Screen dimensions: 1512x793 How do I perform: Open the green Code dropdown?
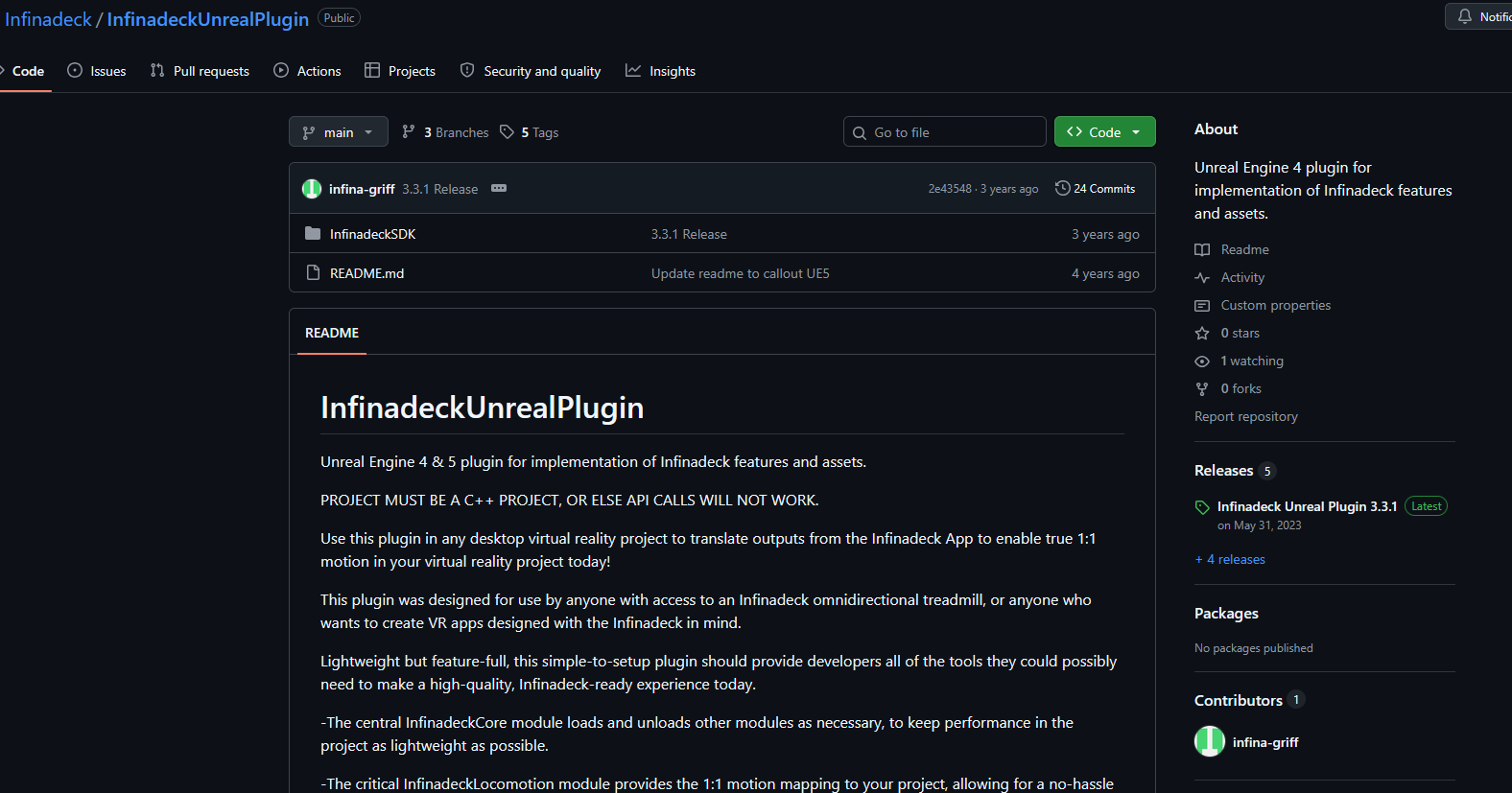pyautogui.click(x=1105, y=132)
